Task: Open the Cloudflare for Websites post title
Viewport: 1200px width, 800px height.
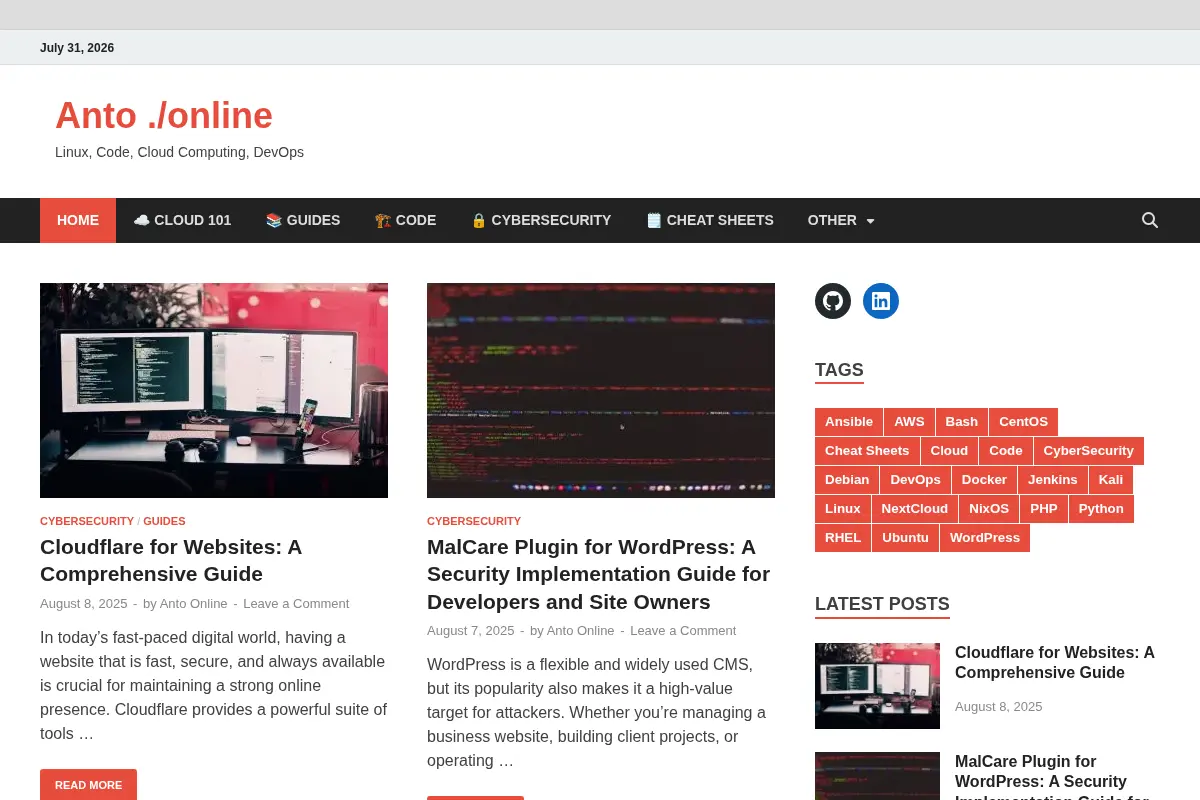Action: 171,560
